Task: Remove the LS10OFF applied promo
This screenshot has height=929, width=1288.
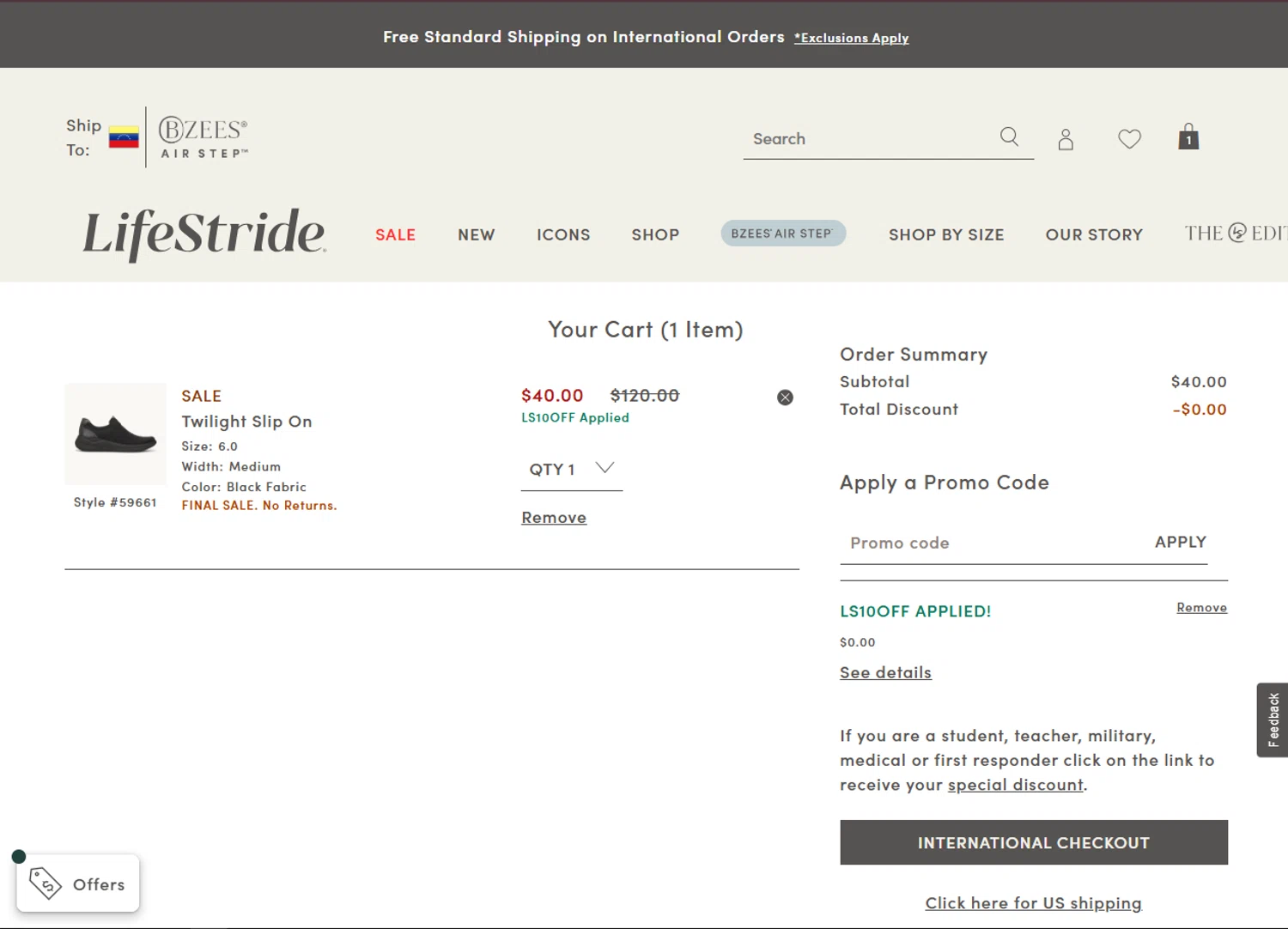Action: pyautogui.click(x=1201, y=607)
